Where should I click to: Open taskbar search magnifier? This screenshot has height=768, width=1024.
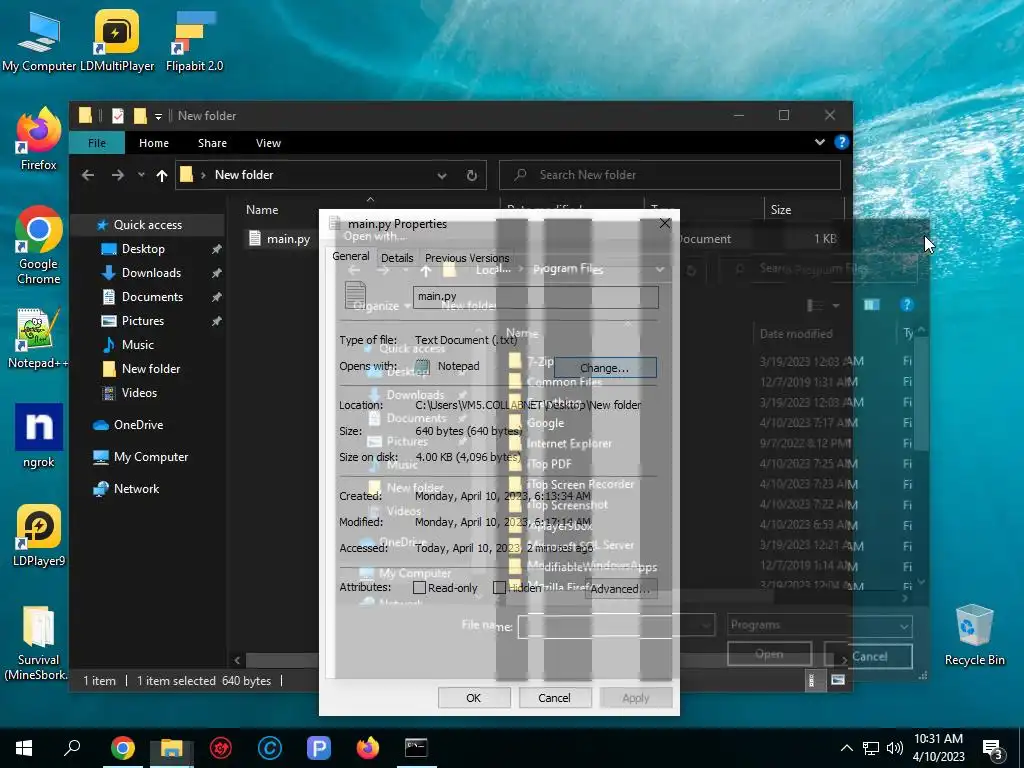[x=72, y=748]
